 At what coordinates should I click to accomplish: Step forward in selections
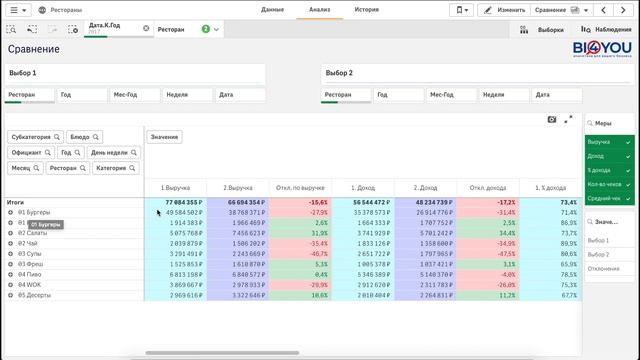[53, 29]
